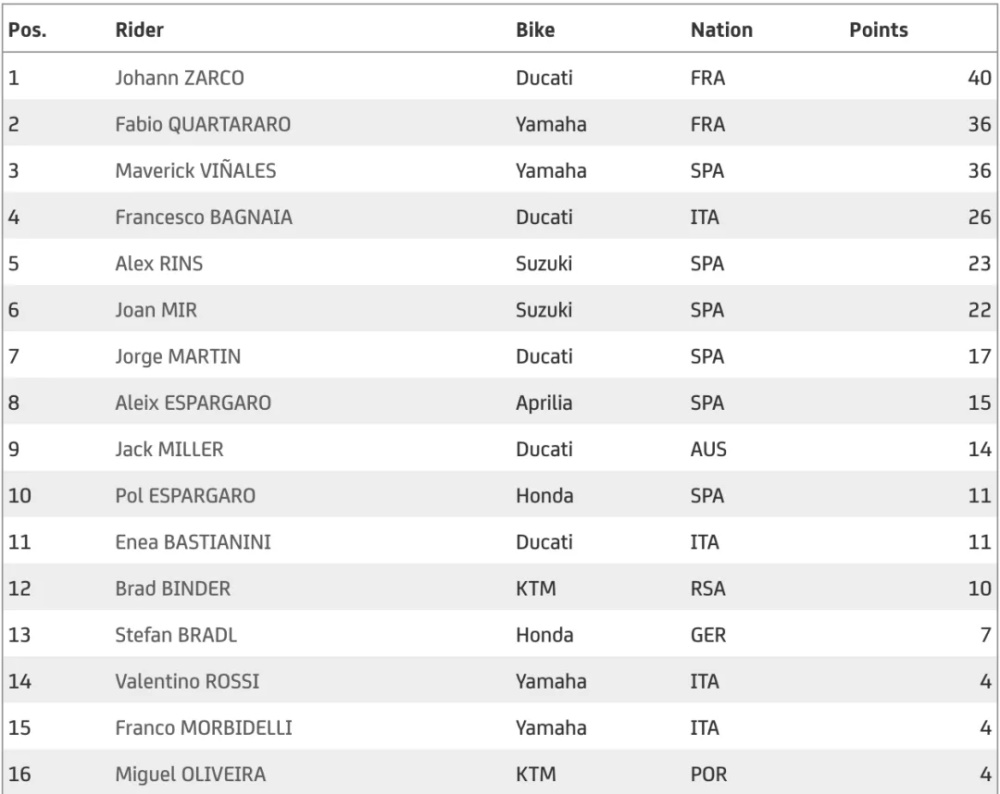Image resolution: width=1000 pixels, height=794 pixels.
Task: Click the Rider column header
Action: pos(139,30)
